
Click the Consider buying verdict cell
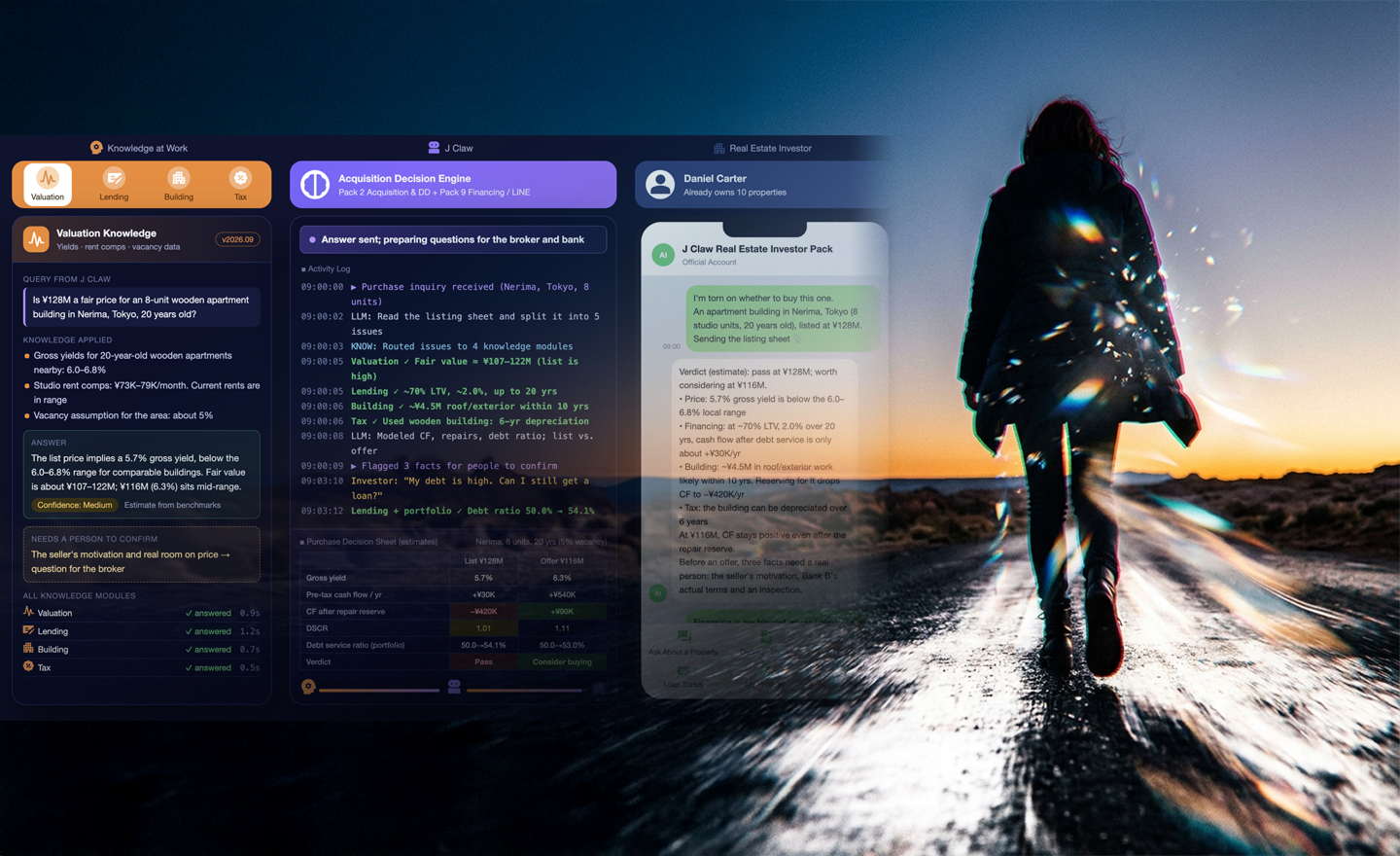point(562,661)
